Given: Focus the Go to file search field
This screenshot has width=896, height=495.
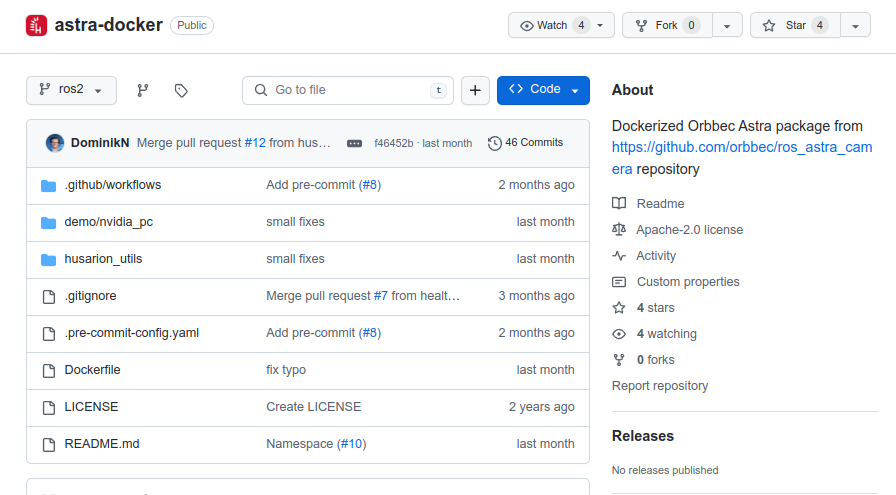Looking at the screenshot, I should 348,90.
